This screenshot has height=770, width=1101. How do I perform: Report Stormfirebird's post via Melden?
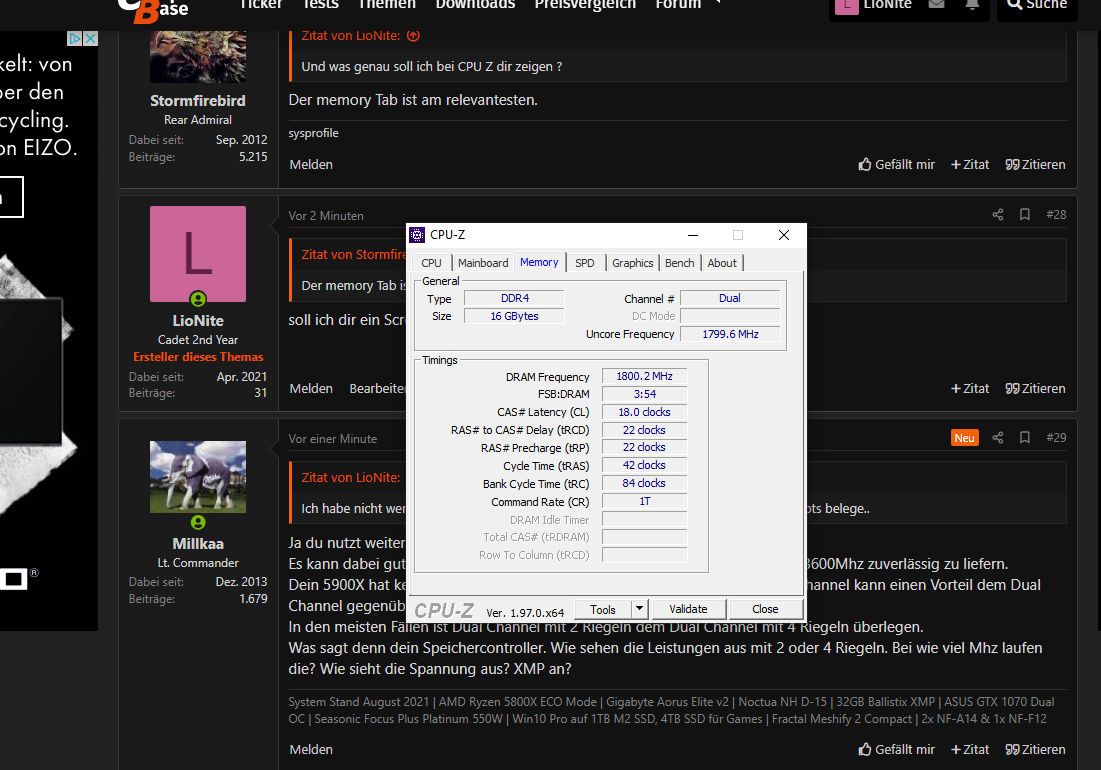click(x=311, y=164)
